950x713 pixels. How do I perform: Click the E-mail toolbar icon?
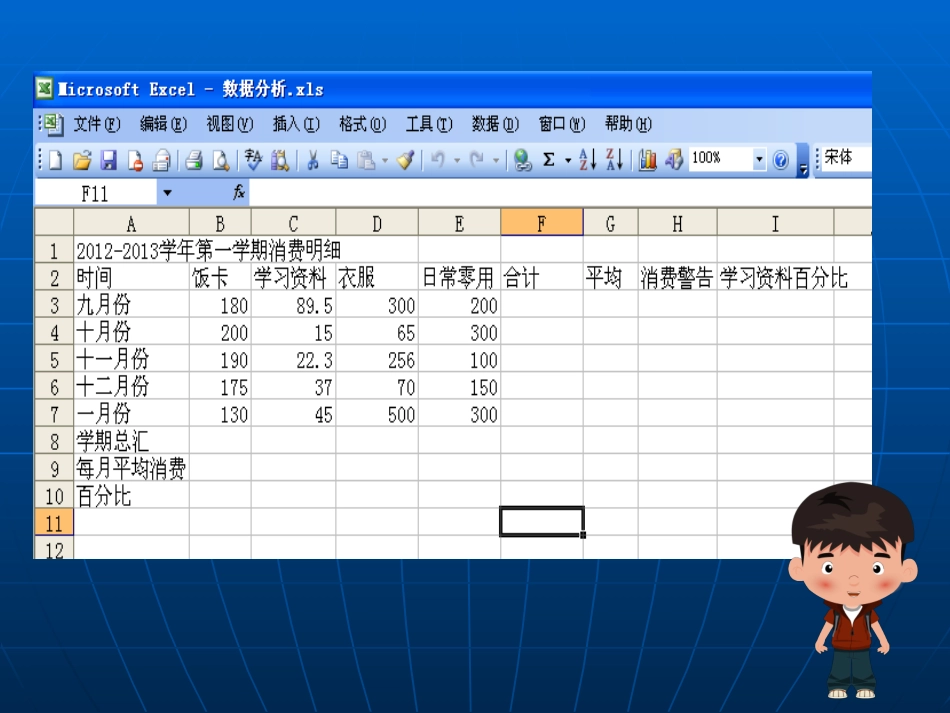161,161
